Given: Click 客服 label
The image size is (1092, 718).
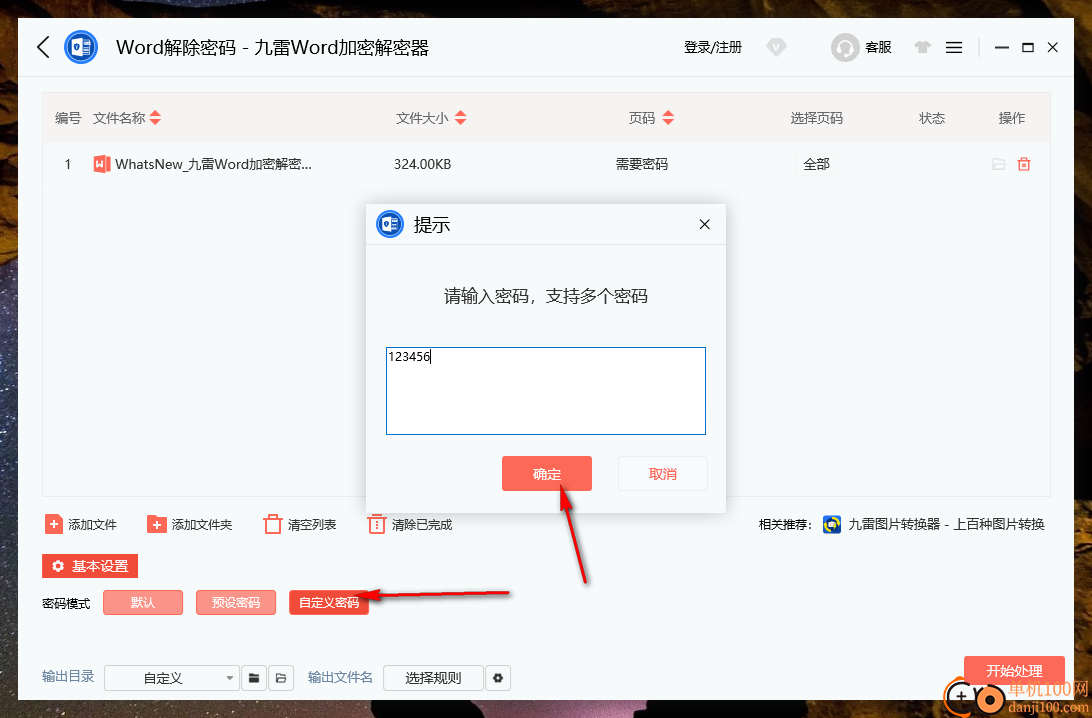Looking at the screenshot, I should coord(878,47).
